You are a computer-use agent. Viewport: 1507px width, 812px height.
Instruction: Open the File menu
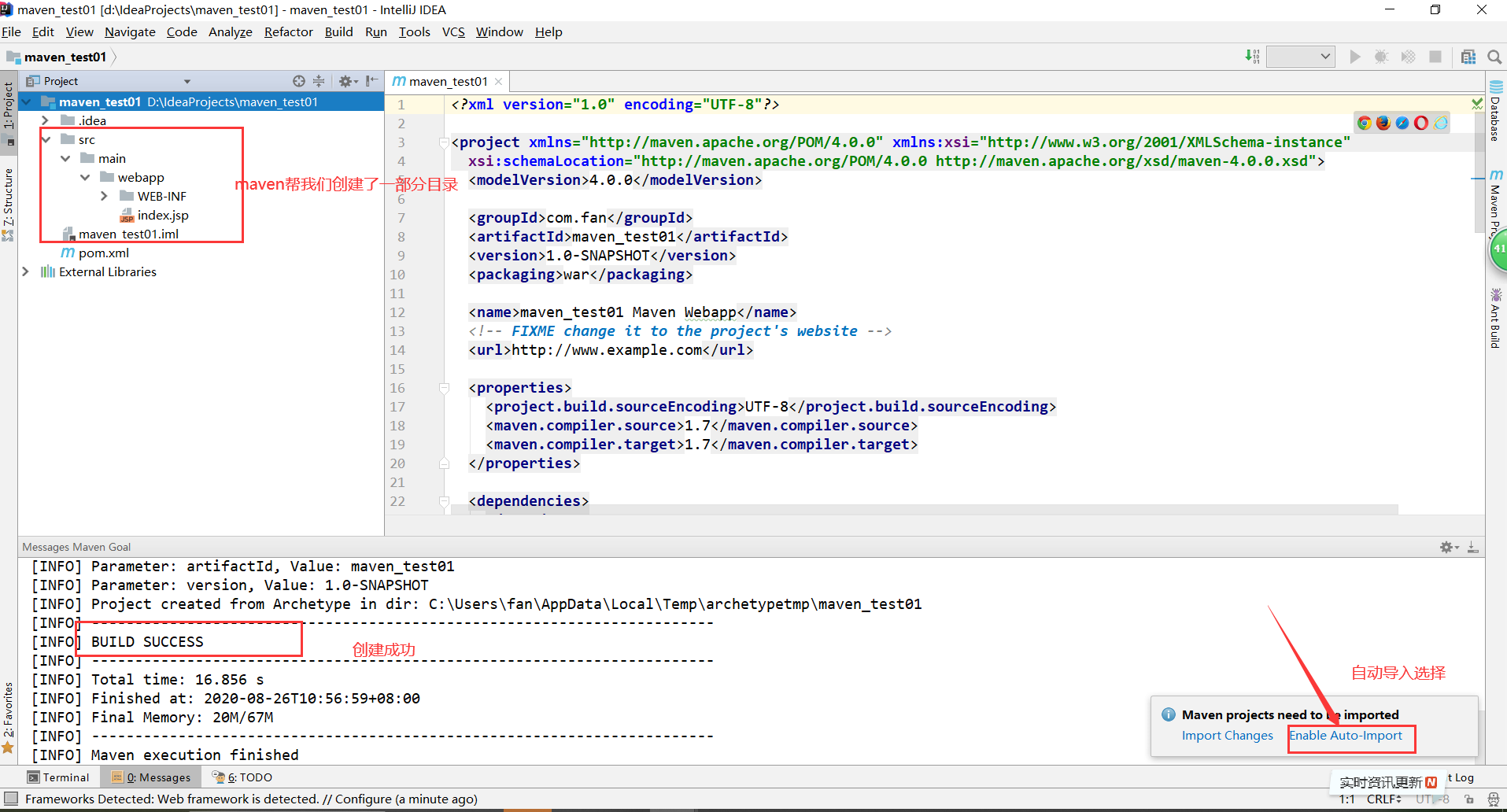(11, 31)
